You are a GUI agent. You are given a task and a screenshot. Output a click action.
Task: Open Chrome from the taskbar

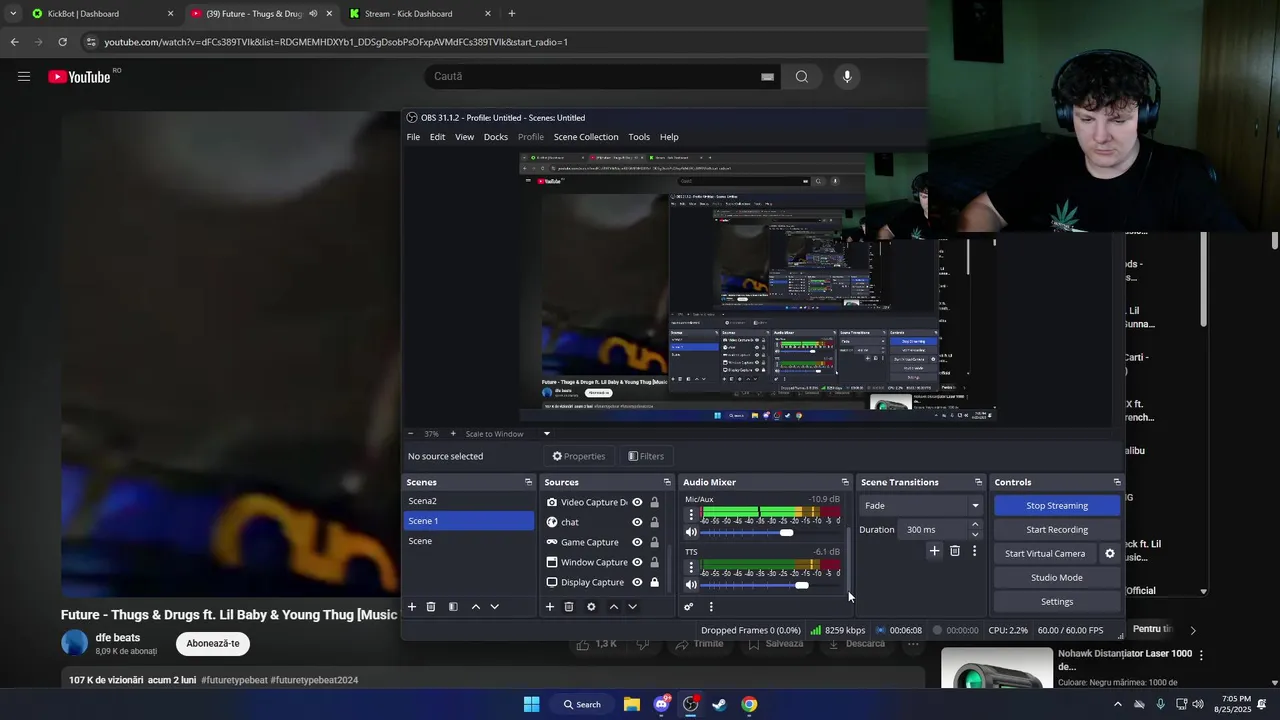point(749,704)
